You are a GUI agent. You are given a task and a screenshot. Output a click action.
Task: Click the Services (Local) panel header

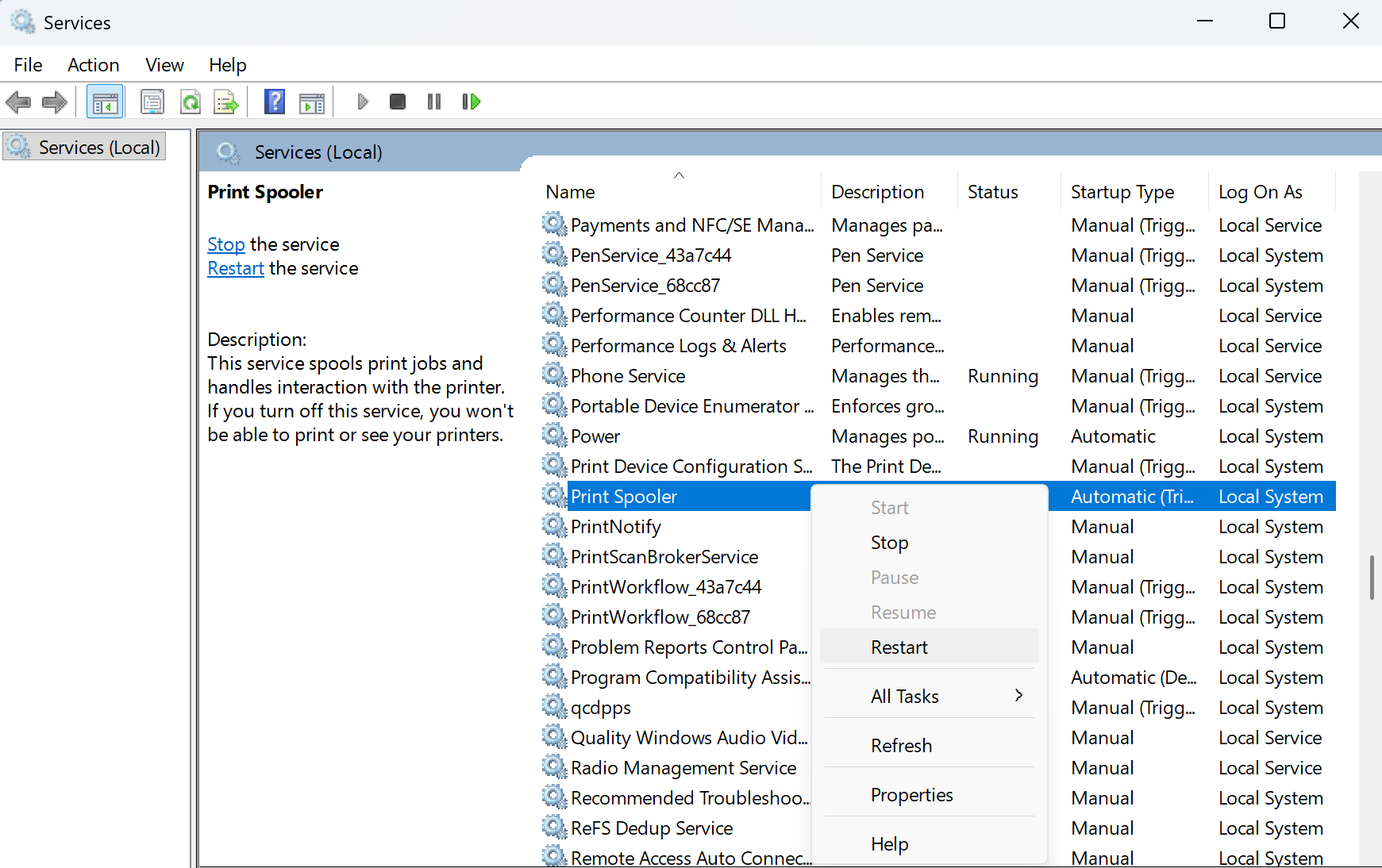318,152
